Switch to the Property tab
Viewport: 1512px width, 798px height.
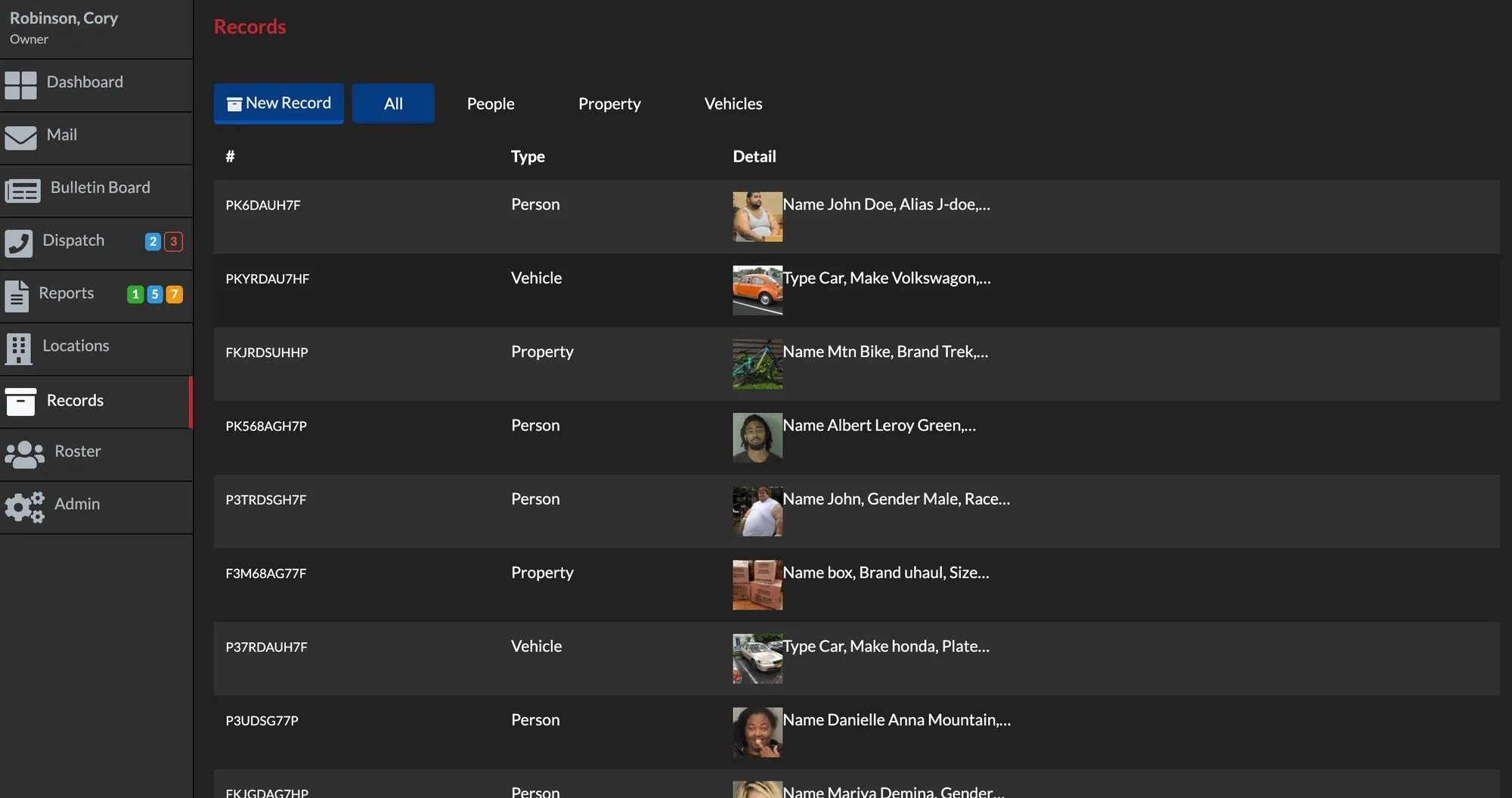pos(609,104)
